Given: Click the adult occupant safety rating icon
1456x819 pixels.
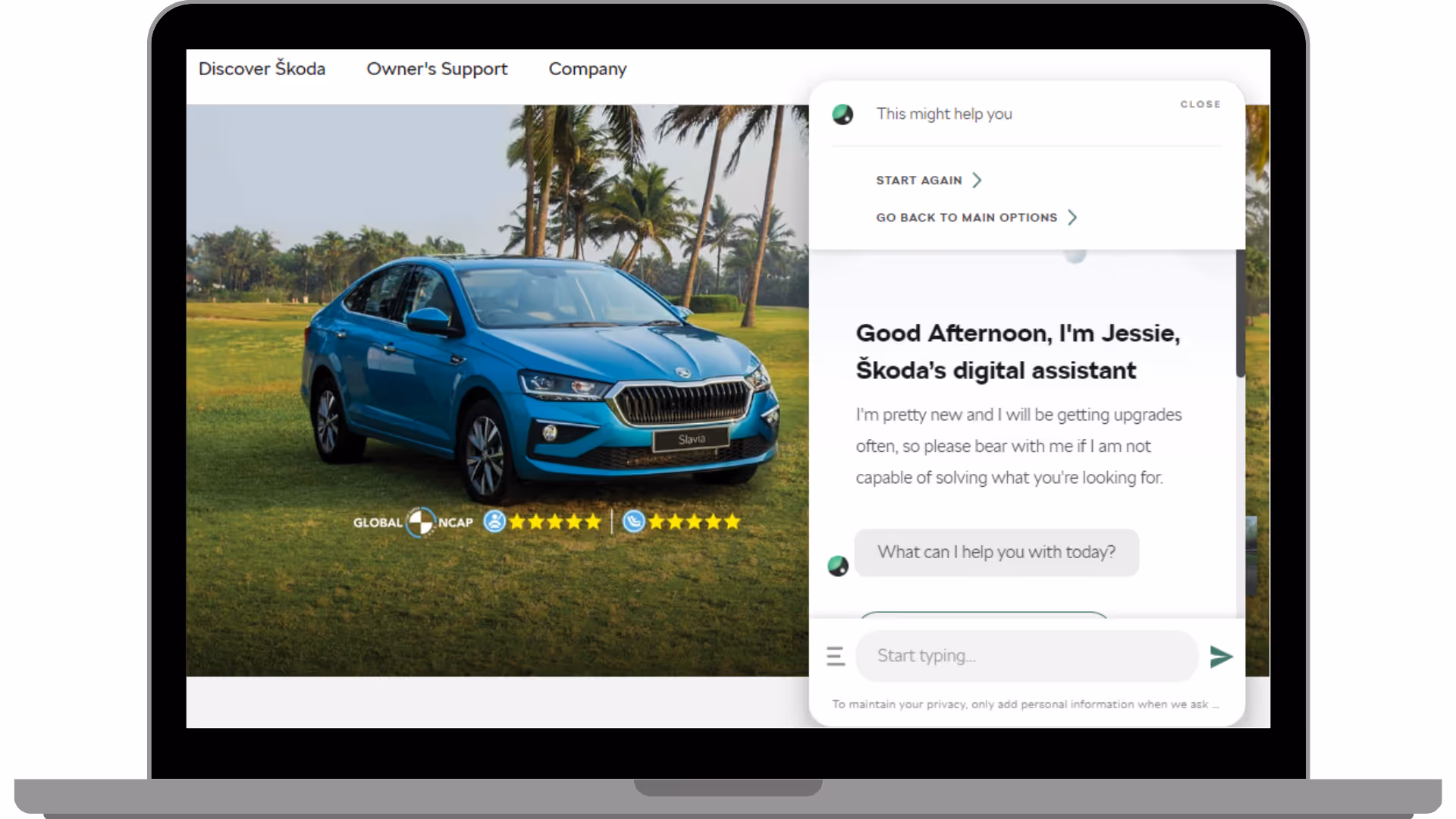Looking at the screenshot, I should pyautogui.click(x=494, y=522).
